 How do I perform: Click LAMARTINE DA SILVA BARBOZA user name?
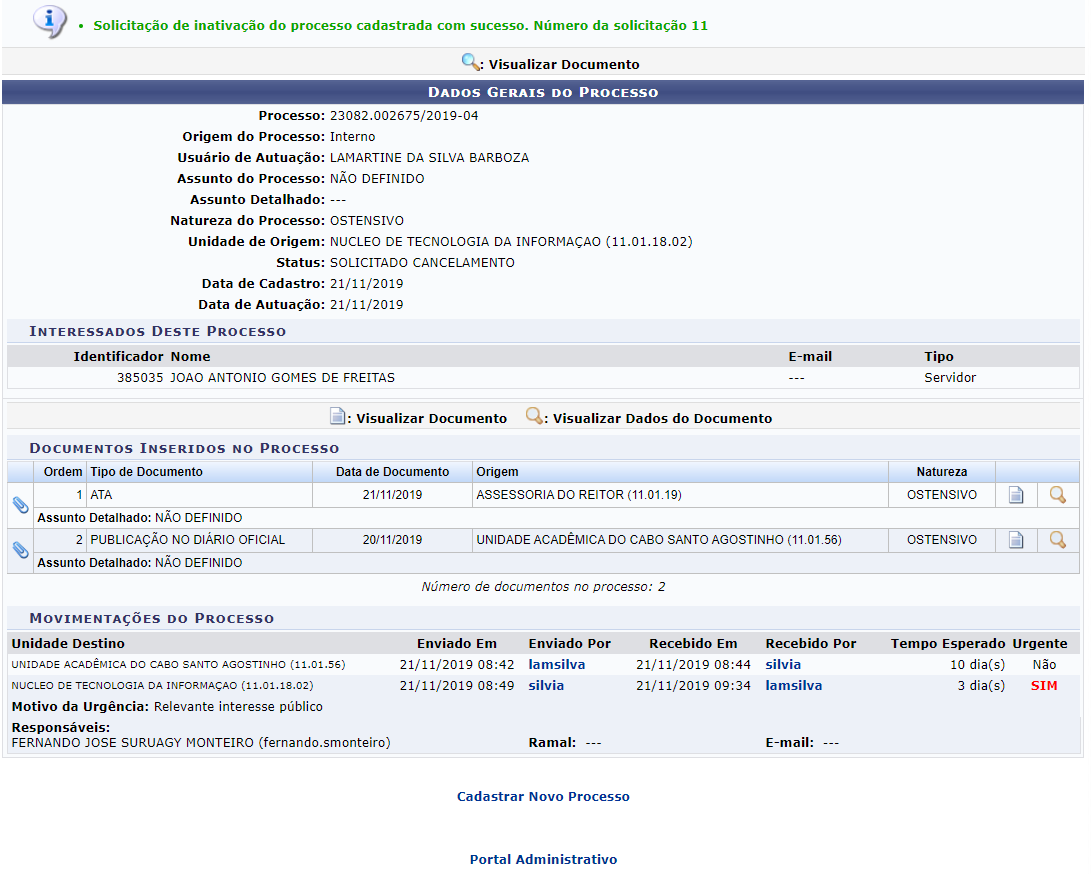click(x=429, y=157)
